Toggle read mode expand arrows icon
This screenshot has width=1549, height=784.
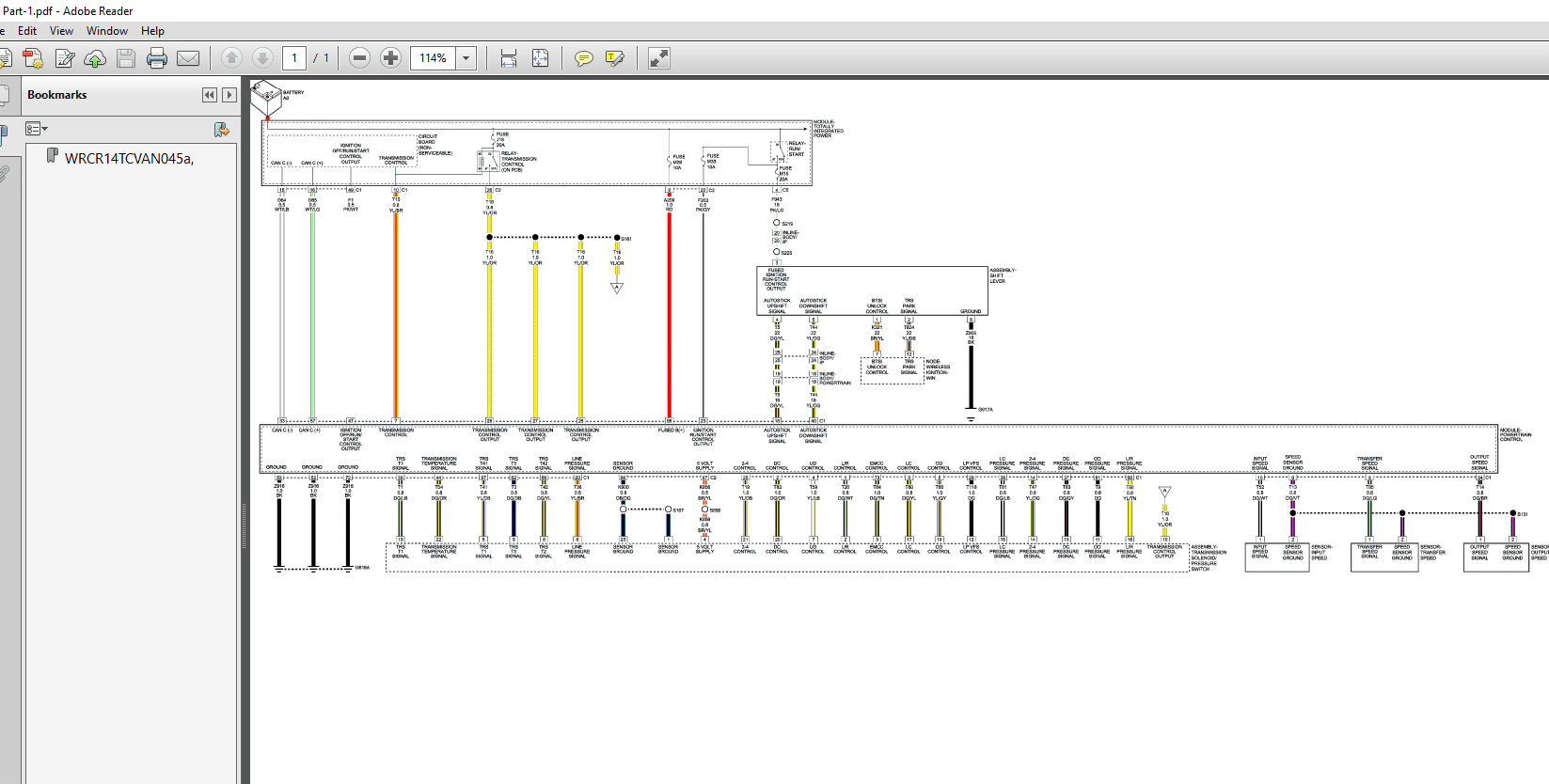click(659, 58)
